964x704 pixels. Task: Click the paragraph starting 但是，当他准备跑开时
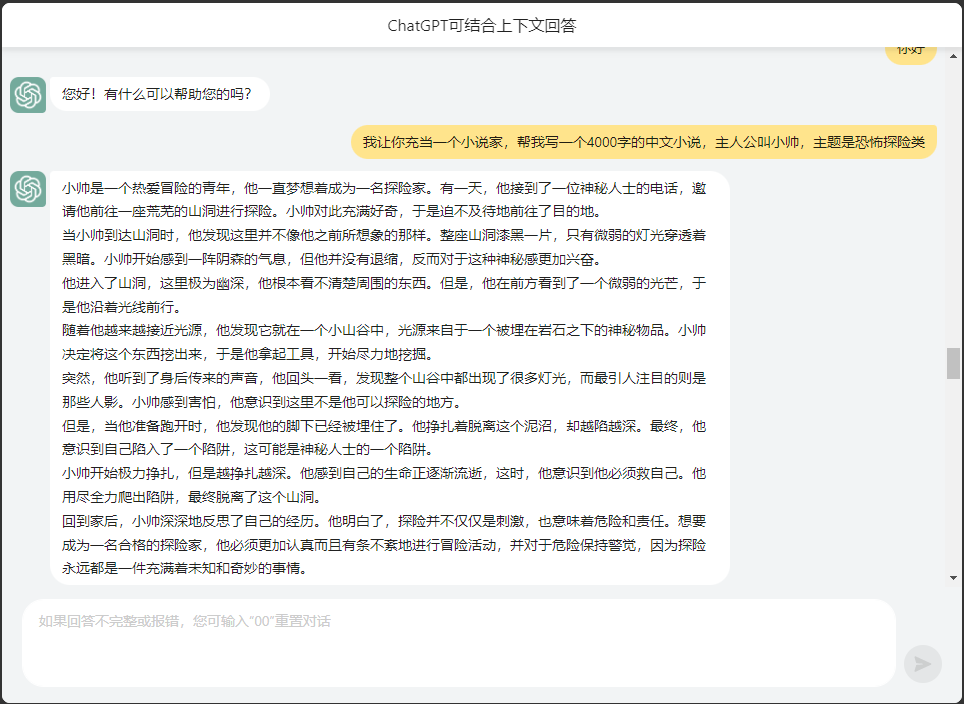[x=384, y=438]
